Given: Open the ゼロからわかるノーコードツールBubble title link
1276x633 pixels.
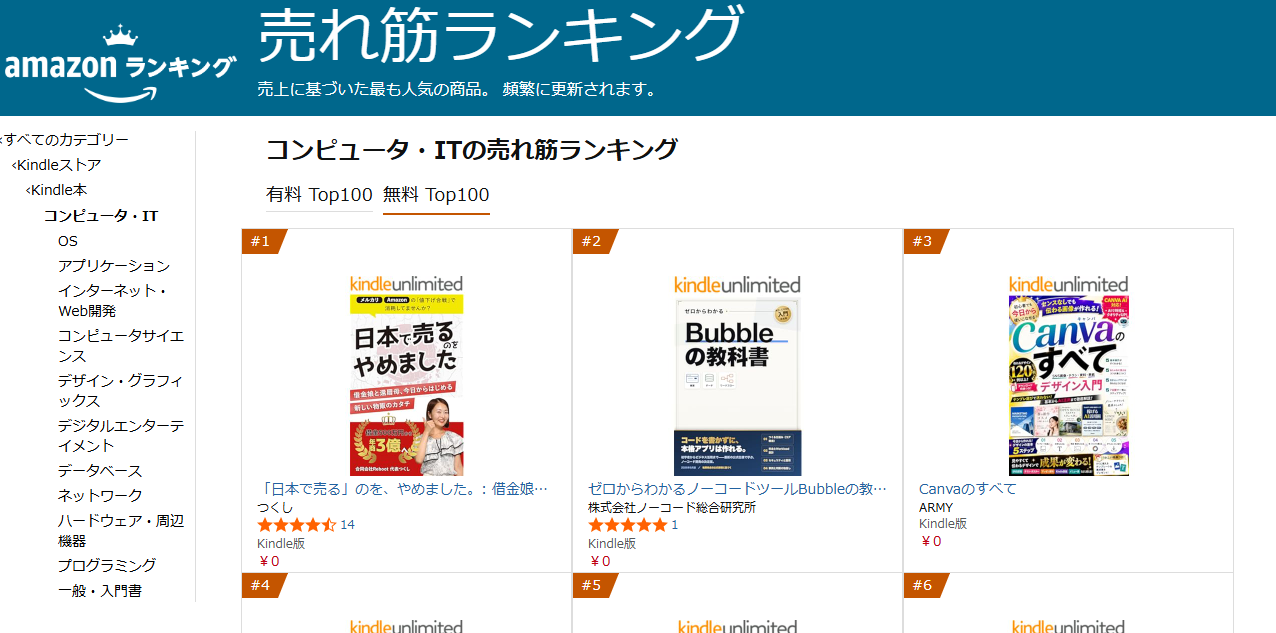Looking at the screenshot, I should (x=737, y=489).
